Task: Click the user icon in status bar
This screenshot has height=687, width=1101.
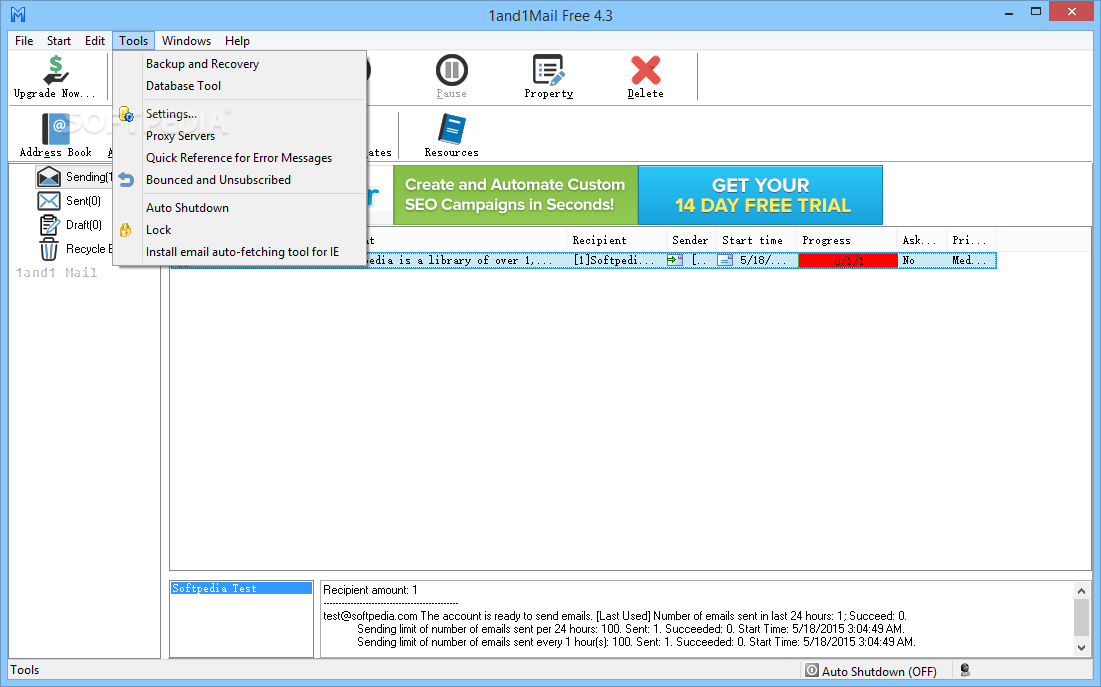Action: (965, 670)
